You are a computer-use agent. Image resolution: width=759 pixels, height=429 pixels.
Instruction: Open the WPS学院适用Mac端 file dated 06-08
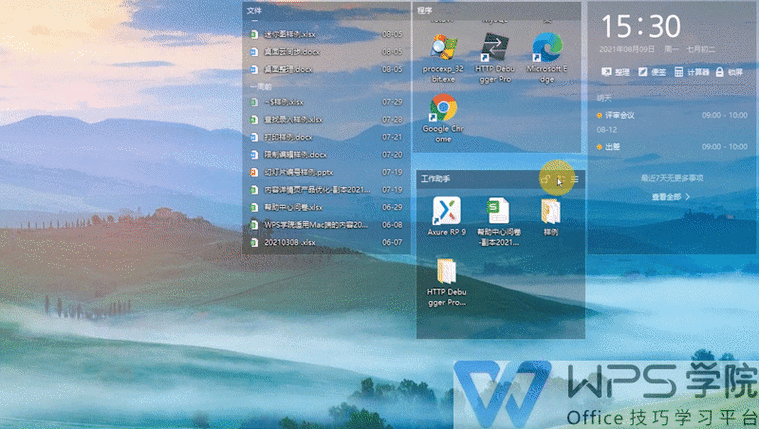[326, 225]
